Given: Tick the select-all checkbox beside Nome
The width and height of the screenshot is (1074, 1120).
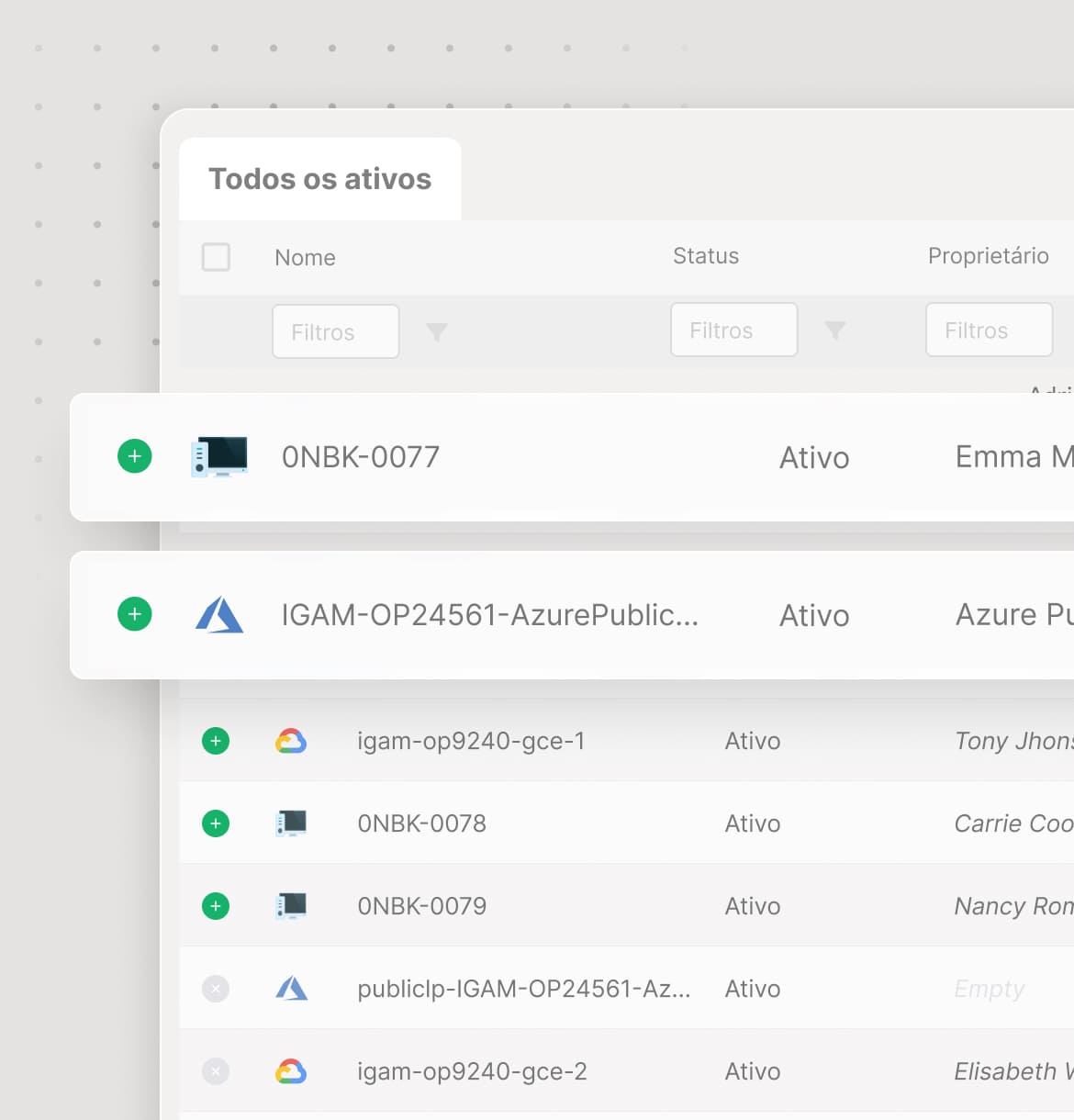Looking at the screenshot, I should [x=216, y=257].
